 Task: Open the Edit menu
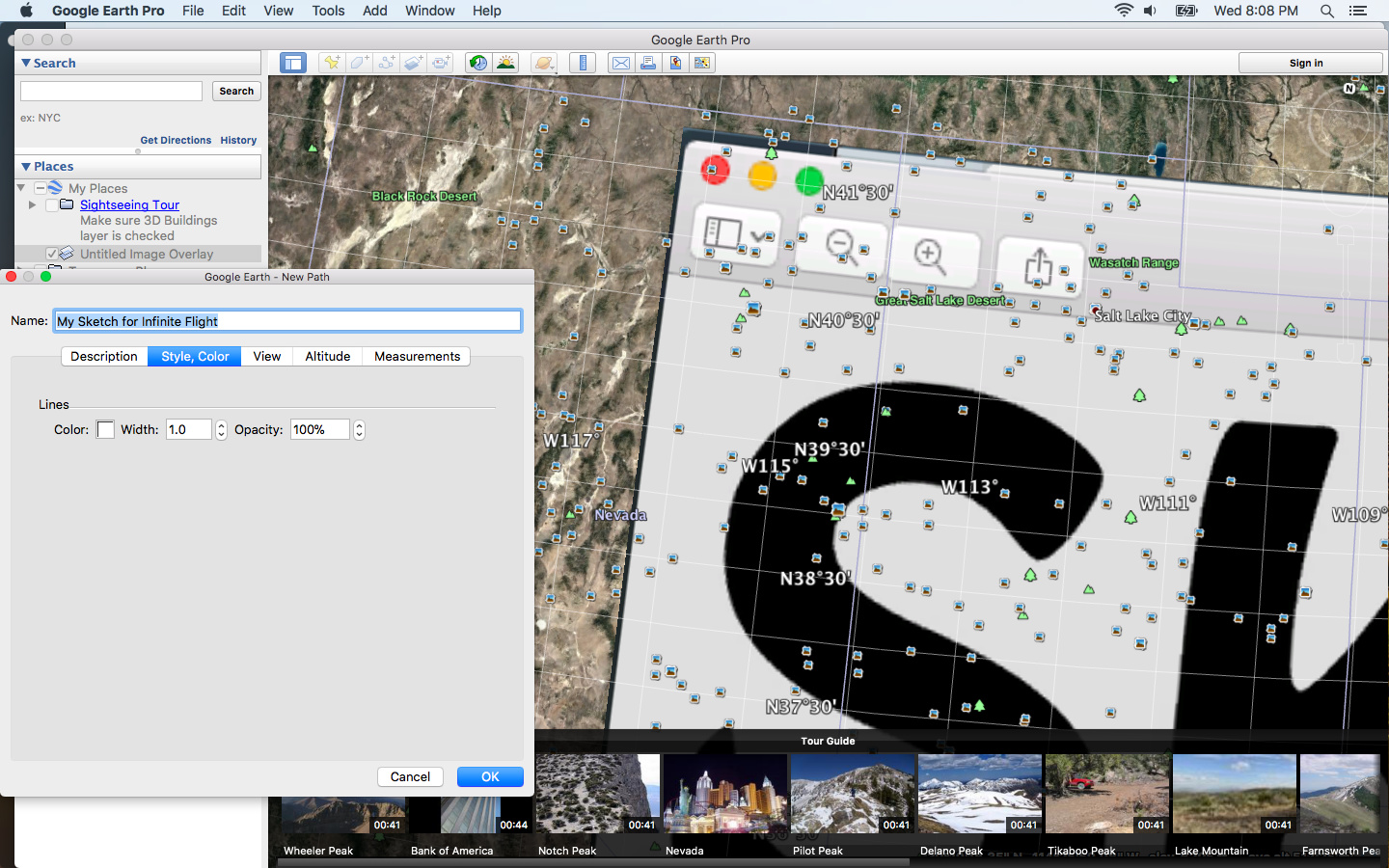pyautogui.click(x=233, y=11)
